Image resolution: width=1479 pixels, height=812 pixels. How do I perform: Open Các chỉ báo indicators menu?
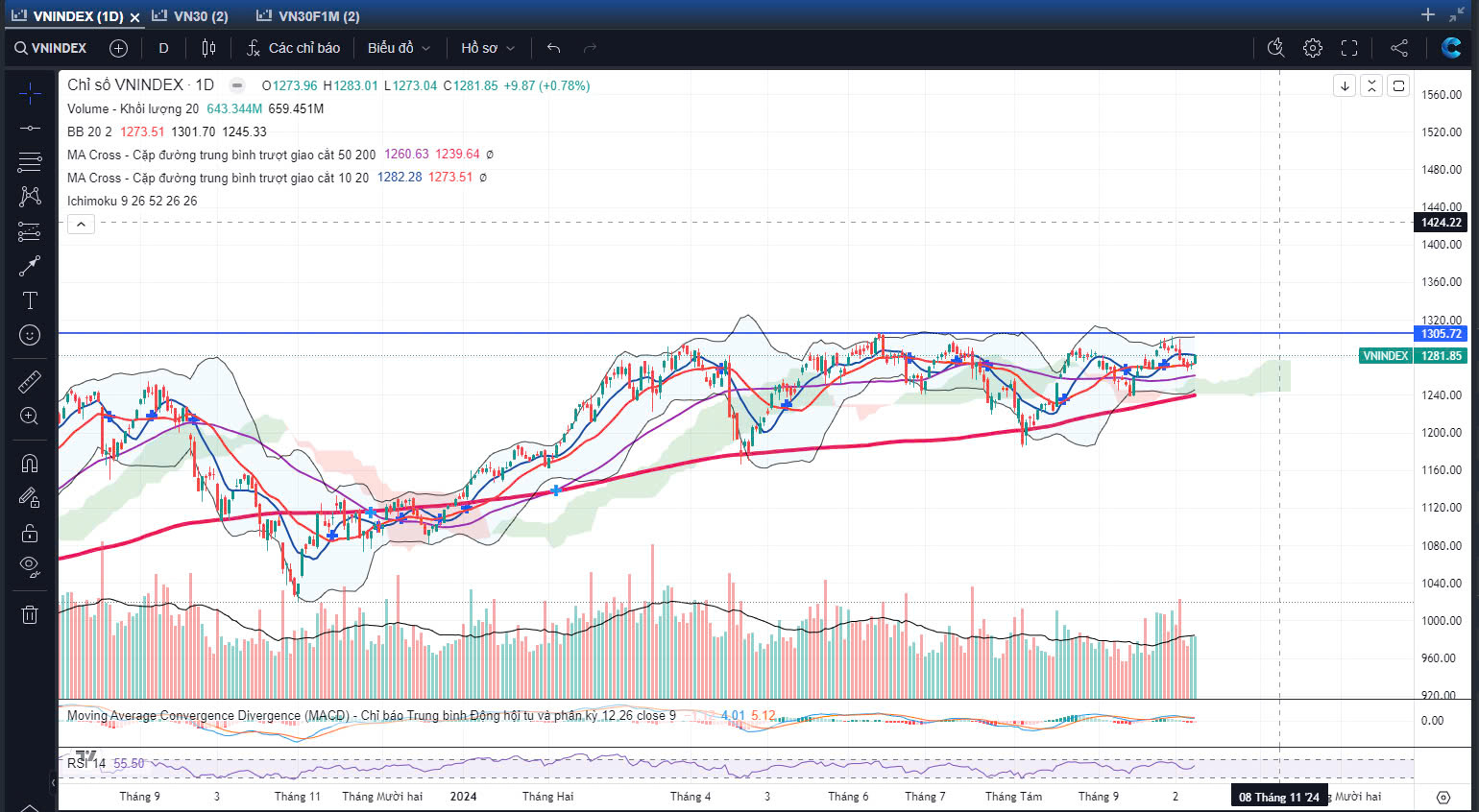point(293,48)
